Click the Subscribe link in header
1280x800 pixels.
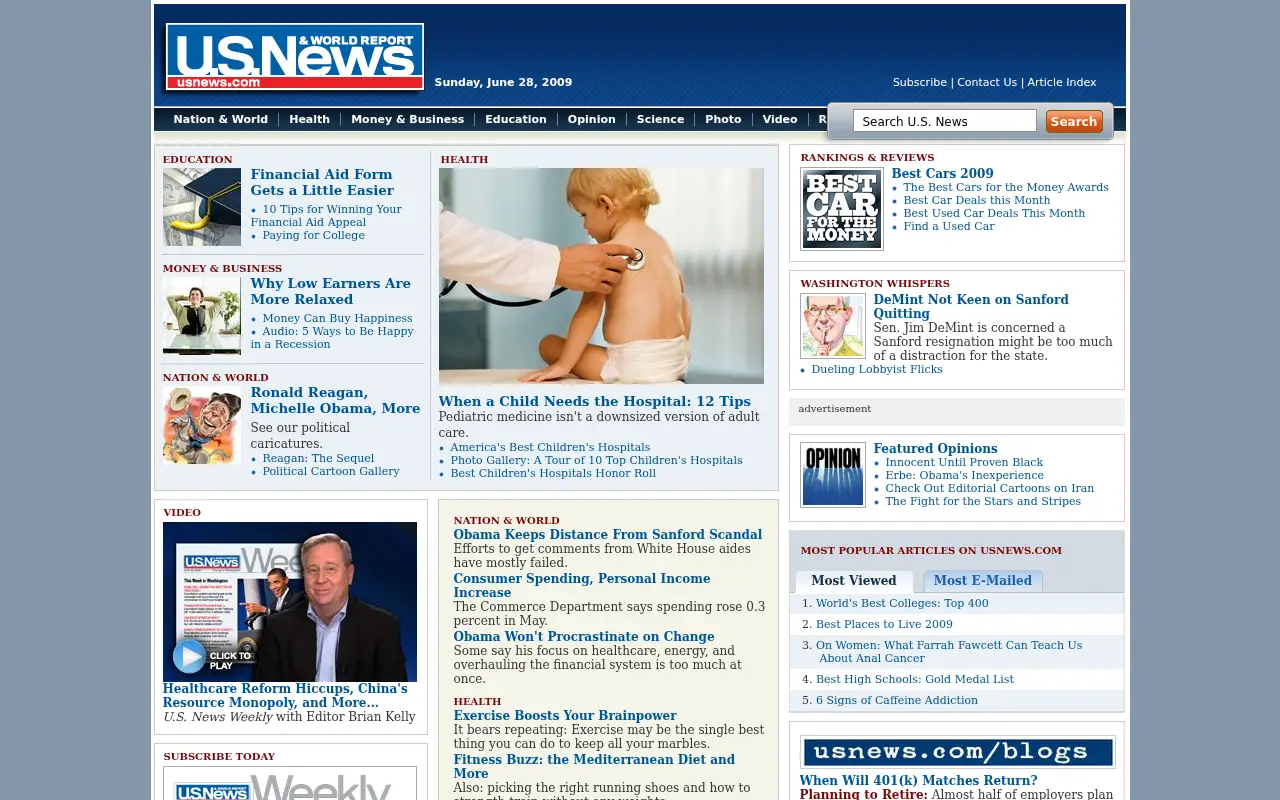pos(920,82)
